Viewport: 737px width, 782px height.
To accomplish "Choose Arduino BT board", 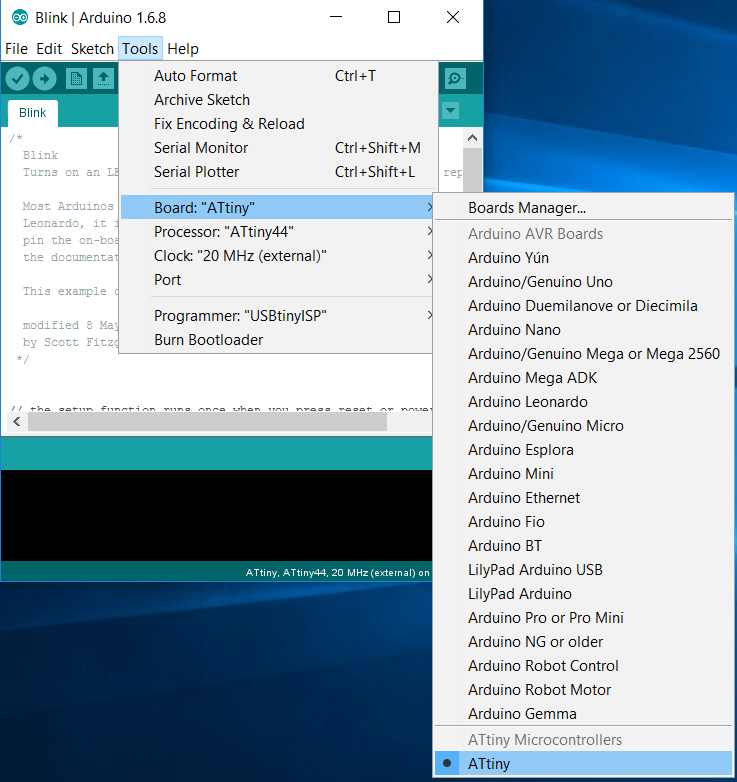I will (583, 546).
